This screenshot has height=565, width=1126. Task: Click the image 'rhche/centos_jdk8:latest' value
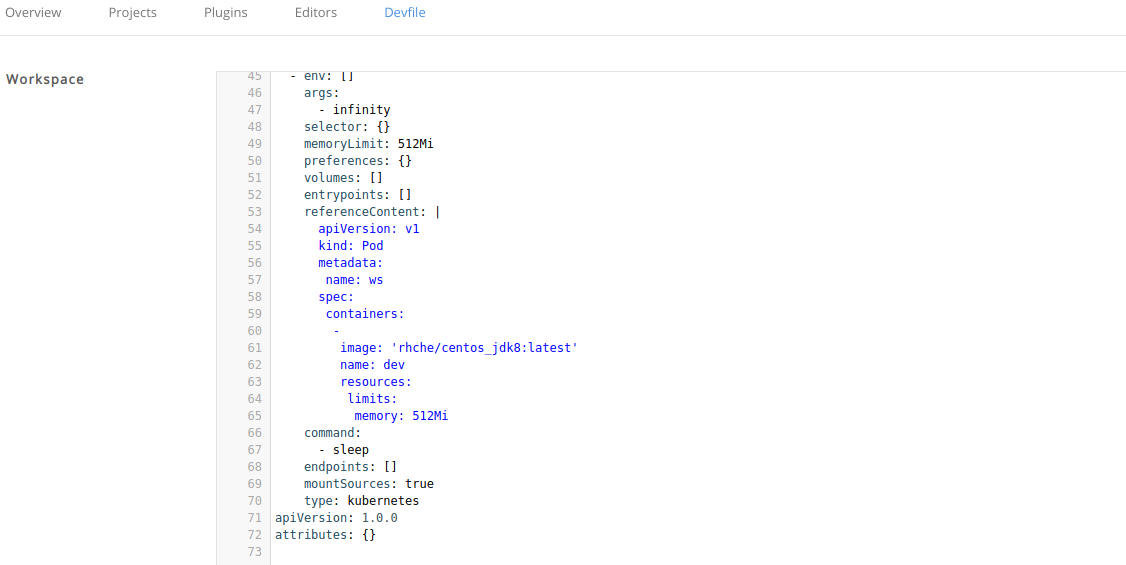485,348
